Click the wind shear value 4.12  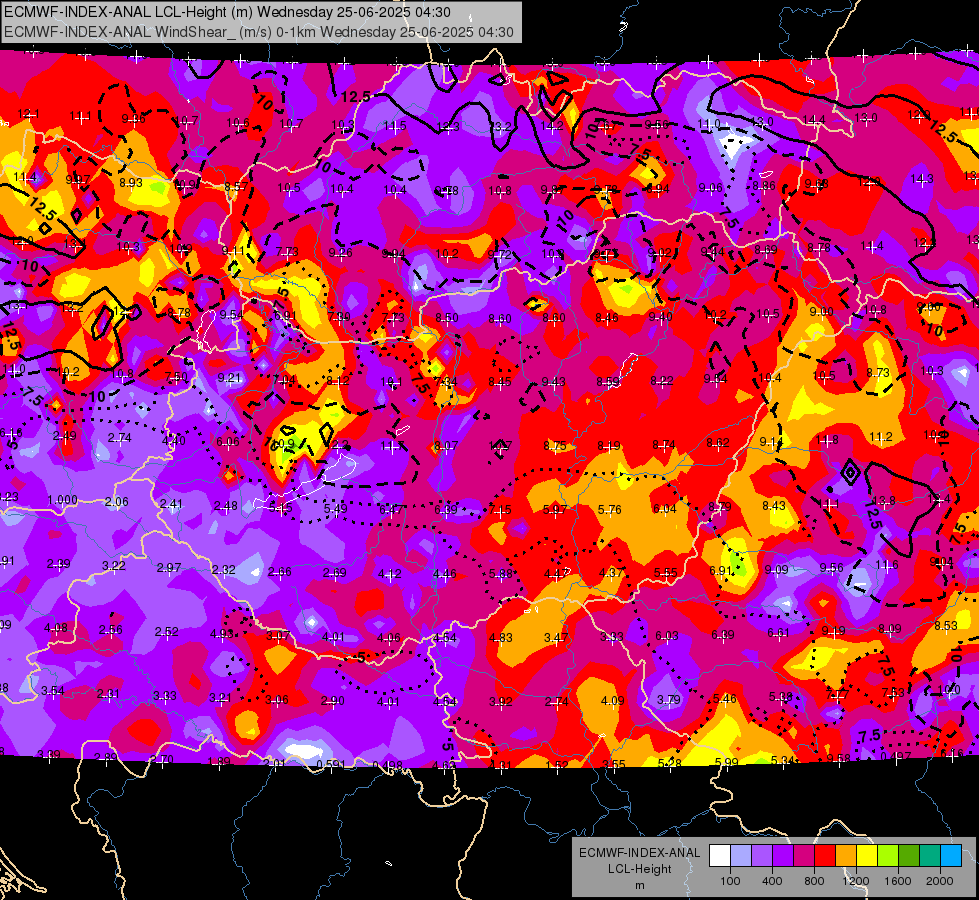tap(390, 573)
